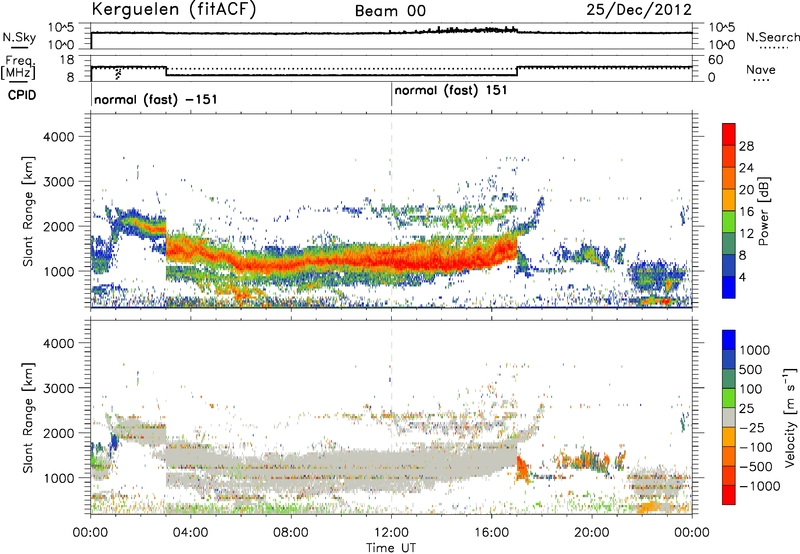Viewport: 800px width, 554px height.
Task: Click the "-1000" Velocity colorbar label
Action: tap(760, 486)
